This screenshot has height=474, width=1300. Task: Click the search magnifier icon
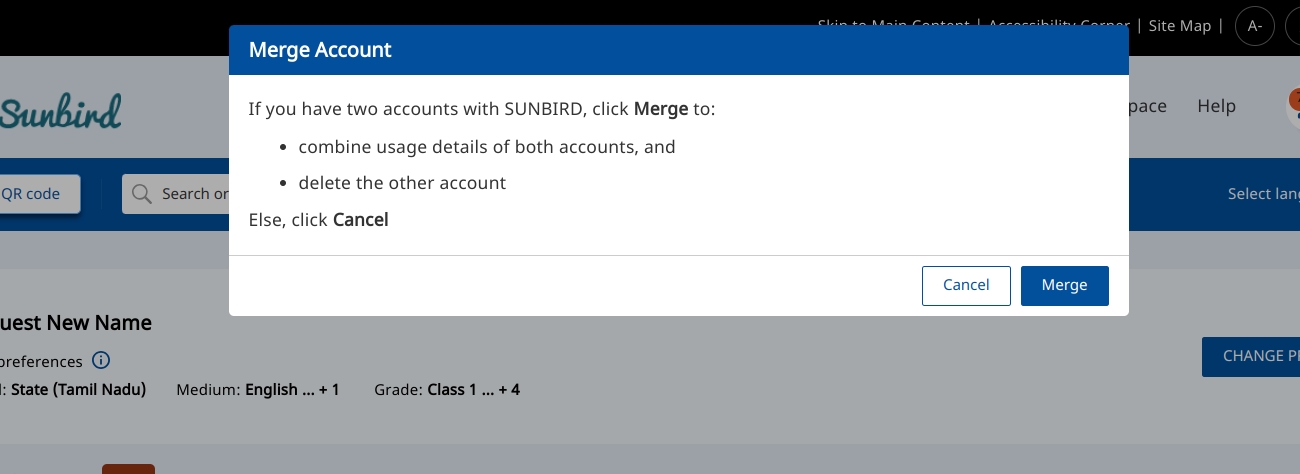(x=142, y=194)
